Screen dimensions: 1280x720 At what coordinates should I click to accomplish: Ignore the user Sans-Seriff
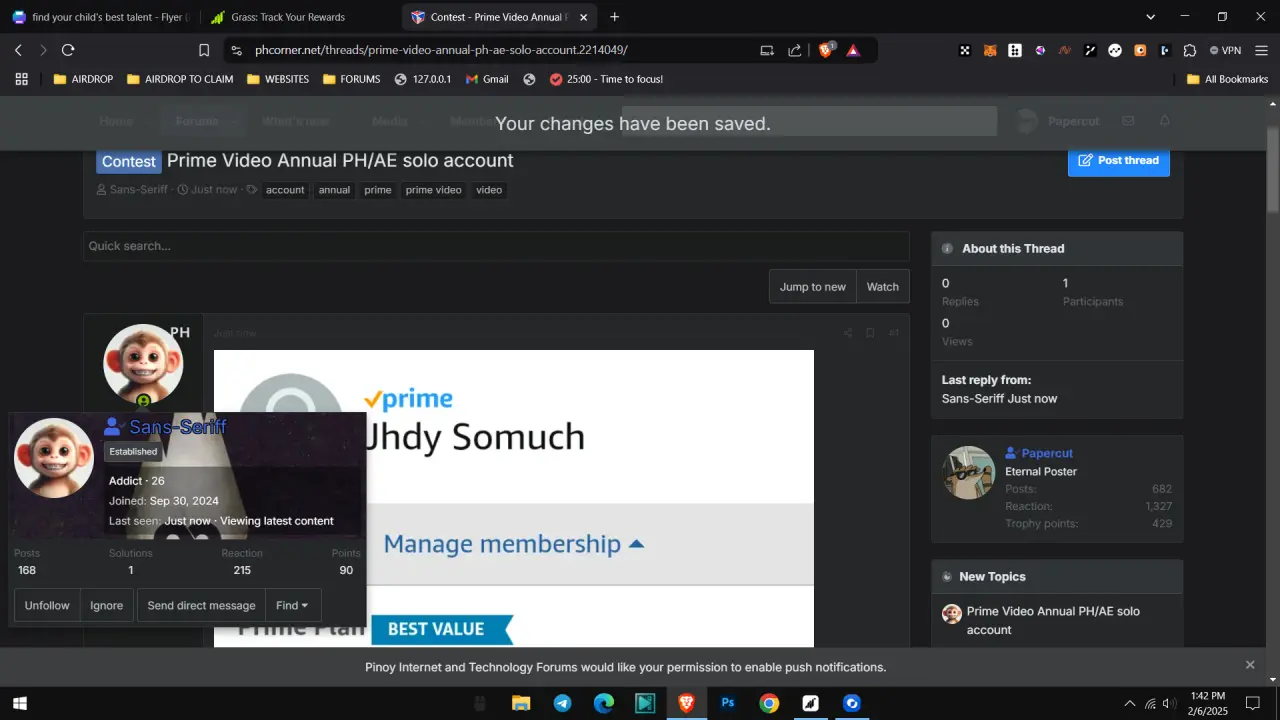[107, 605]
